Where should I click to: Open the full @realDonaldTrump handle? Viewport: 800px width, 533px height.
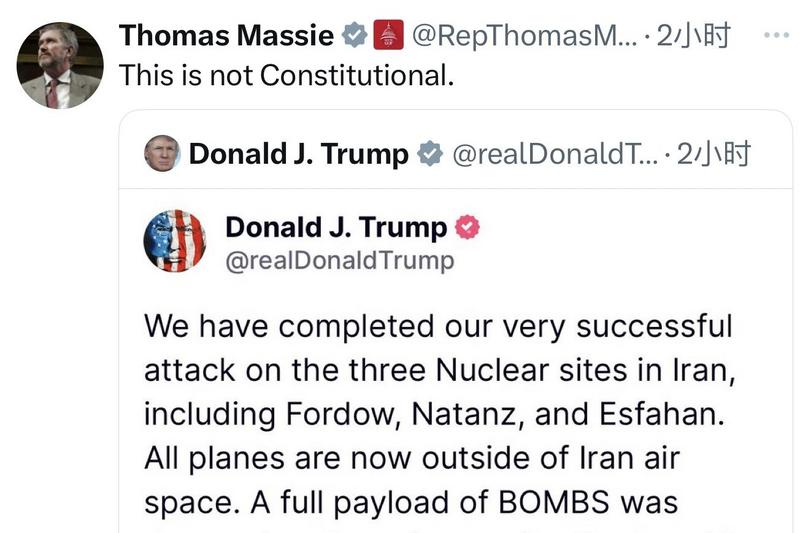click(x=340, y=261)
